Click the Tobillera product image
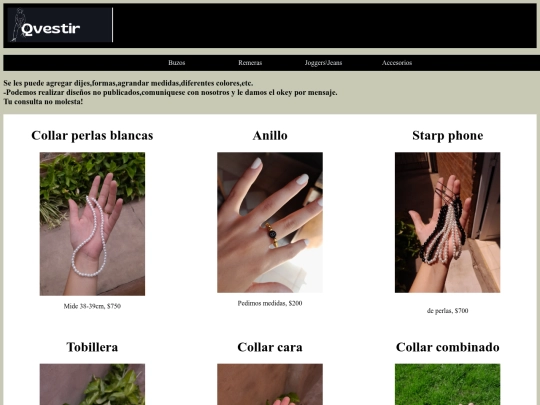 (92, 384)
